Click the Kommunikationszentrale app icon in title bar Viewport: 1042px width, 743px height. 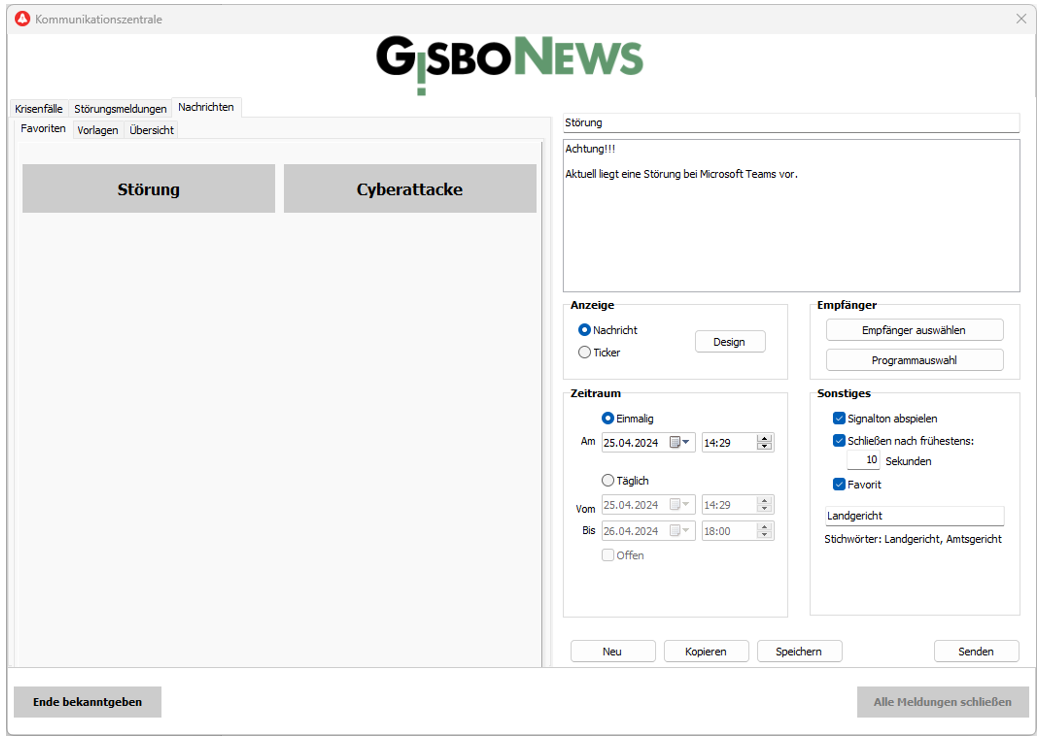click(23, 19)
